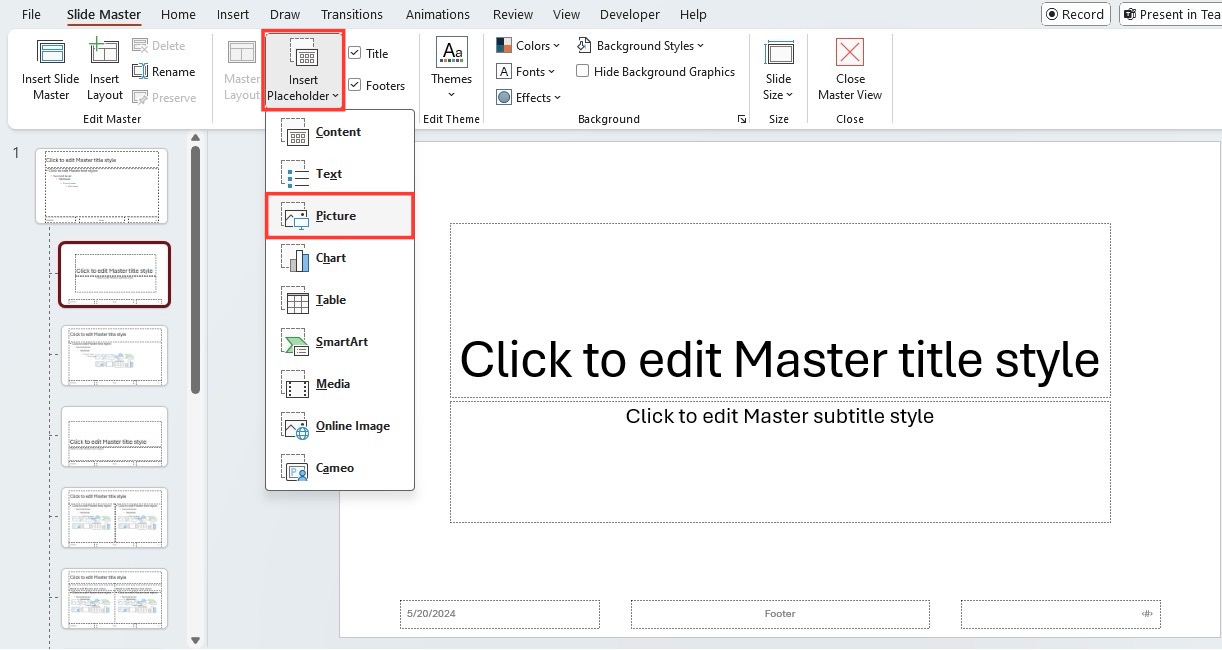Click the Rename button in Edit Master
Image resolution: width=1222 pixels, height=650 pixels.
(164, 72)
